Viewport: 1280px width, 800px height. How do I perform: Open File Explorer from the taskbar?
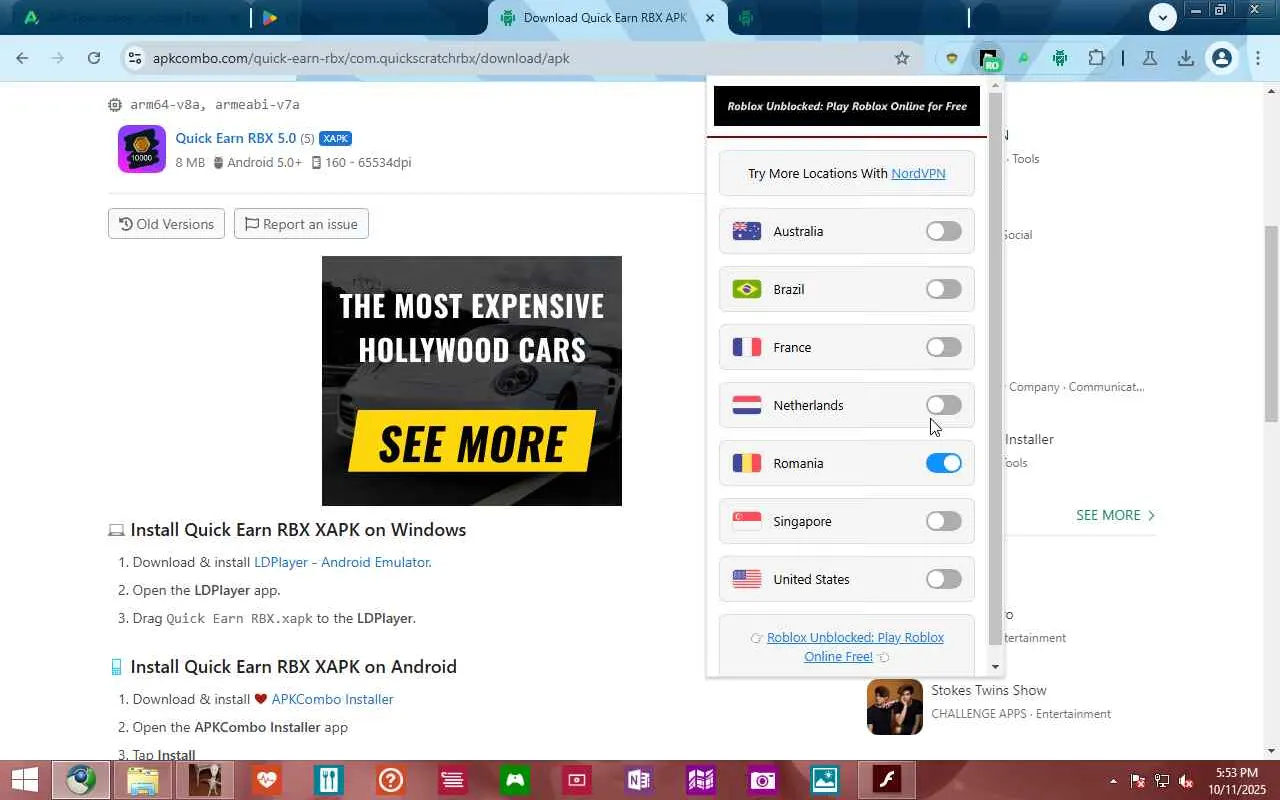[x=143, y=780]
